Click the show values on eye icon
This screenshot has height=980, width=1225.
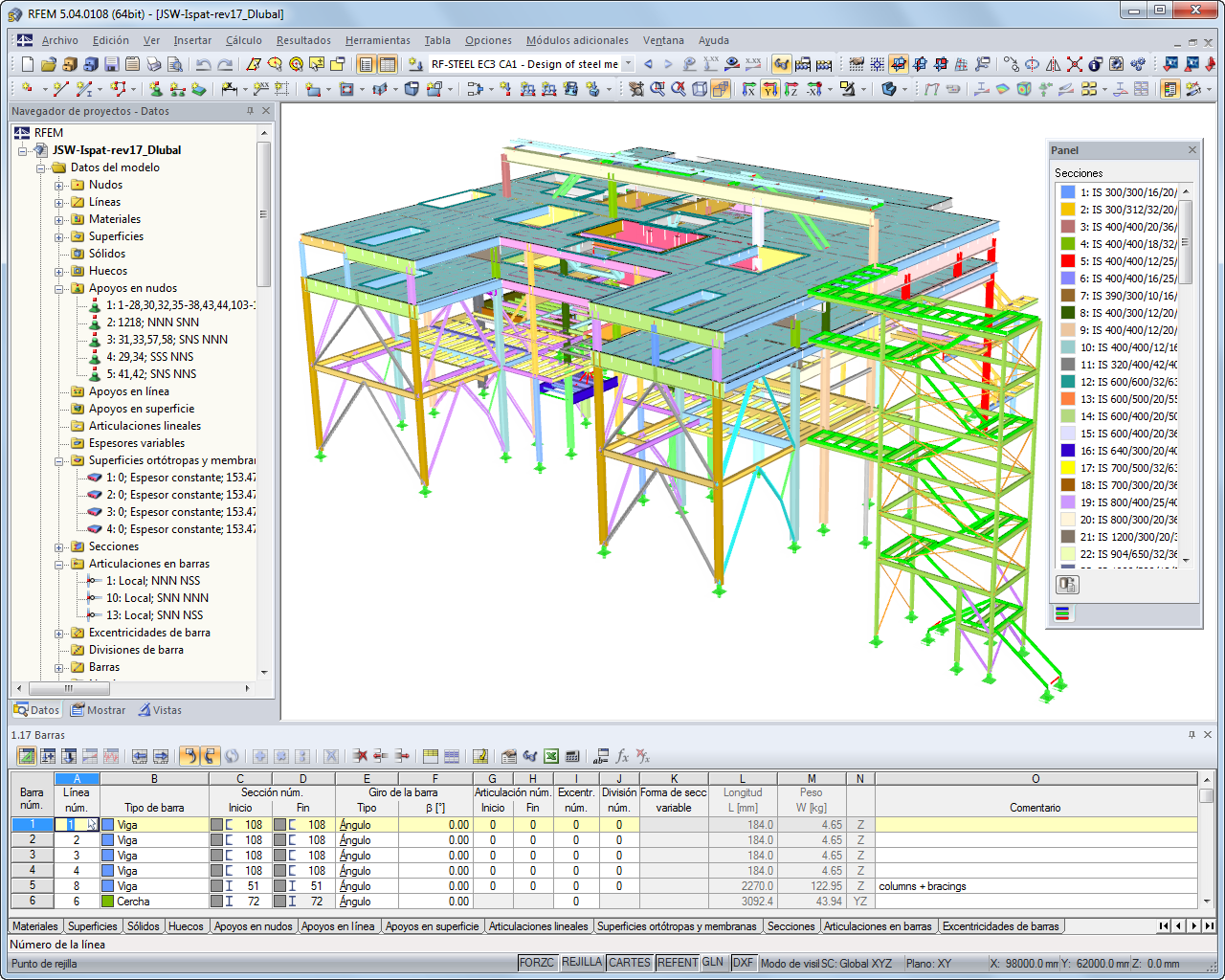click(732, 64)
